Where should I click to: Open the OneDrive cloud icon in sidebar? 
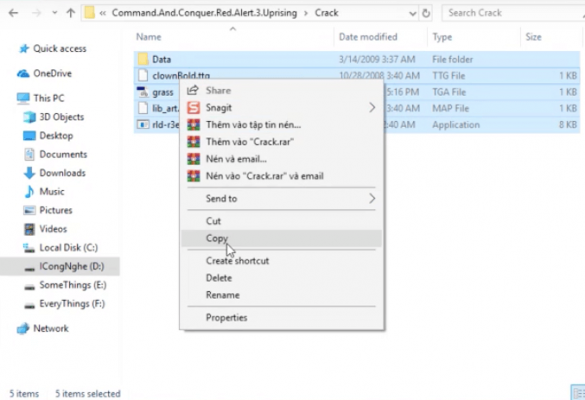coord(23,74)
